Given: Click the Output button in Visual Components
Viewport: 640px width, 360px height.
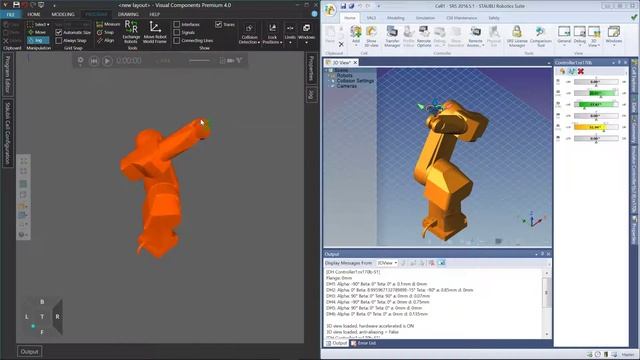Looking at the screenshot, I should pyautogui.click(x=29, y=351).
